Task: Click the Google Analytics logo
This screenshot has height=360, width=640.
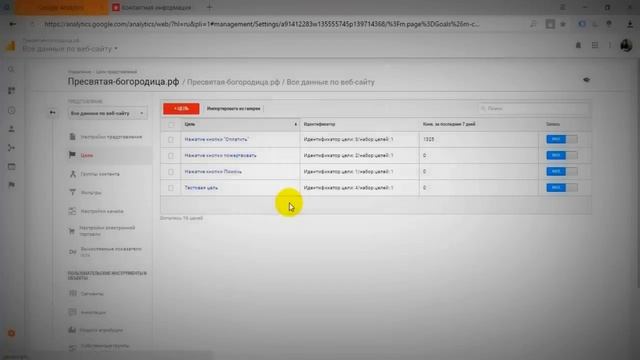Action: coord(11,46)
